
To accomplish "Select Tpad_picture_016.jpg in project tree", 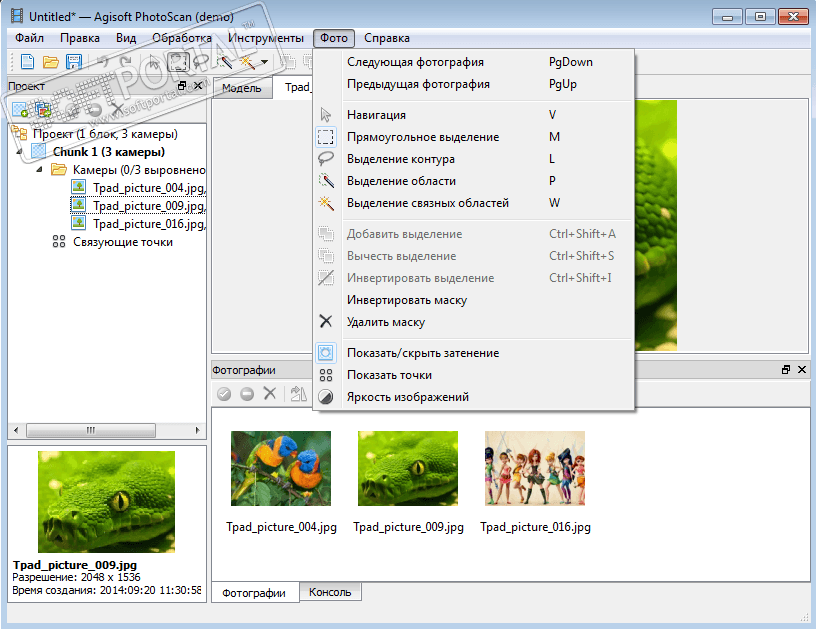I will [x=138, y=224].
